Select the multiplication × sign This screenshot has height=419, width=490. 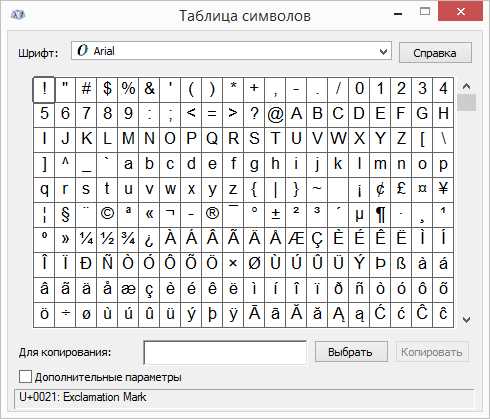pyautogui.click(x=233, y=265)
